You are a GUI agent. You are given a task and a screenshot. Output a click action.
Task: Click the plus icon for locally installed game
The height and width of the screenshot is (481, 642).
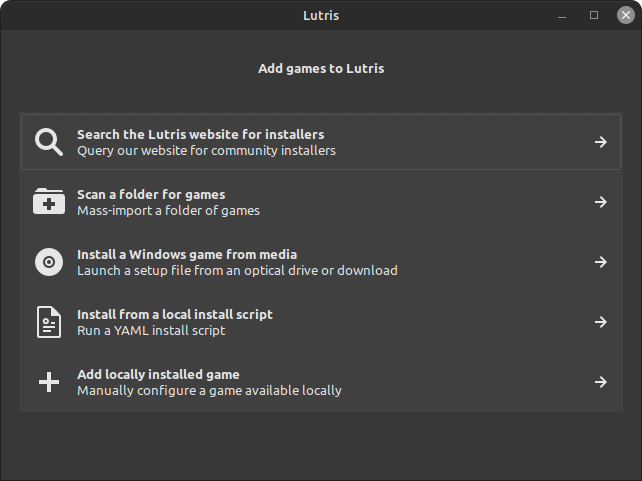[x=49, y=382]
